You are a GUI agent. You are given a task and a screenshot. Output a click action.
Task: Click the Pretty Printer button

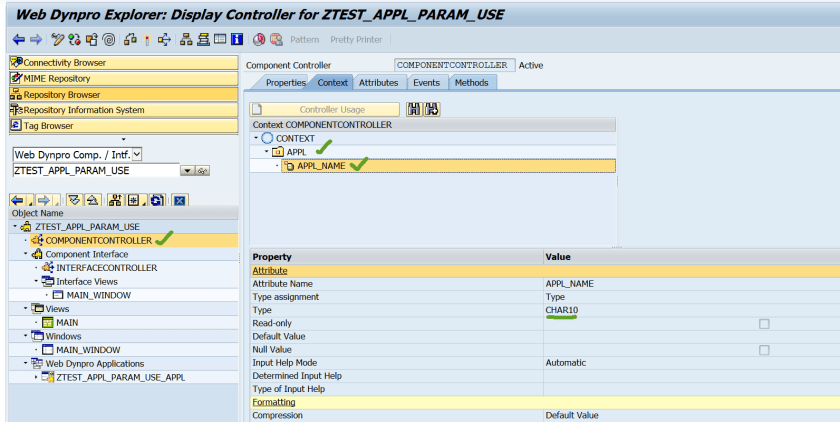[356, 40]
